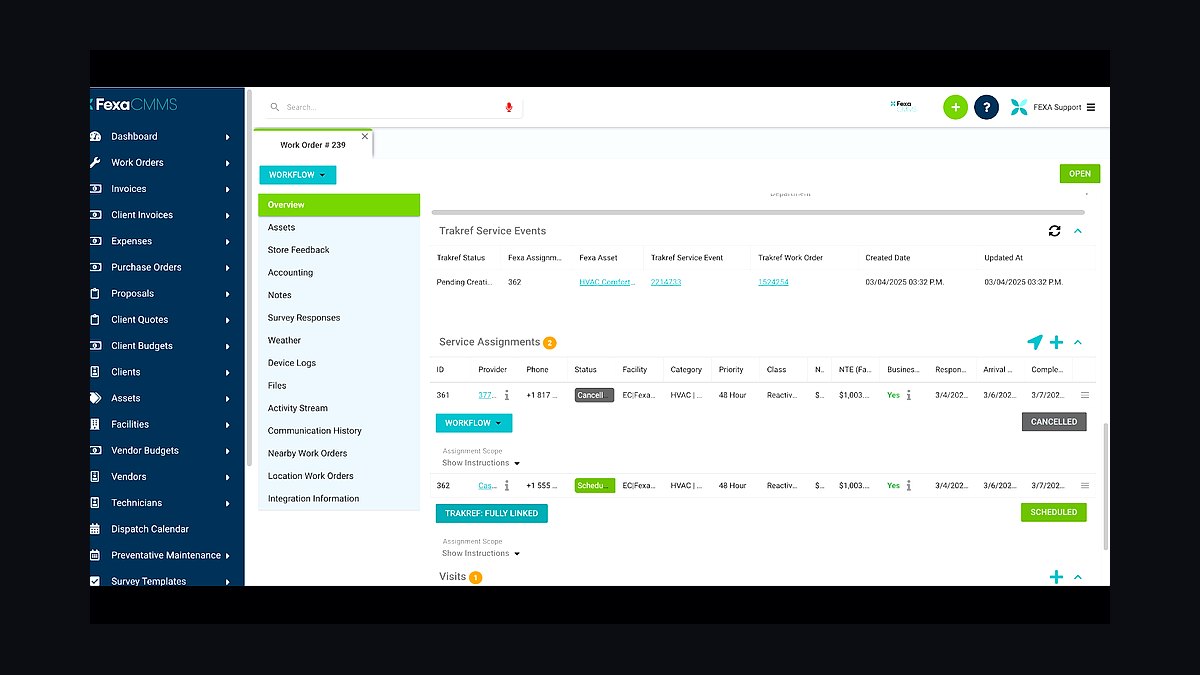Screen dimensions: 1200x675
Task: Click the Survey Templates checkbox icon
Action: [95, 581]
